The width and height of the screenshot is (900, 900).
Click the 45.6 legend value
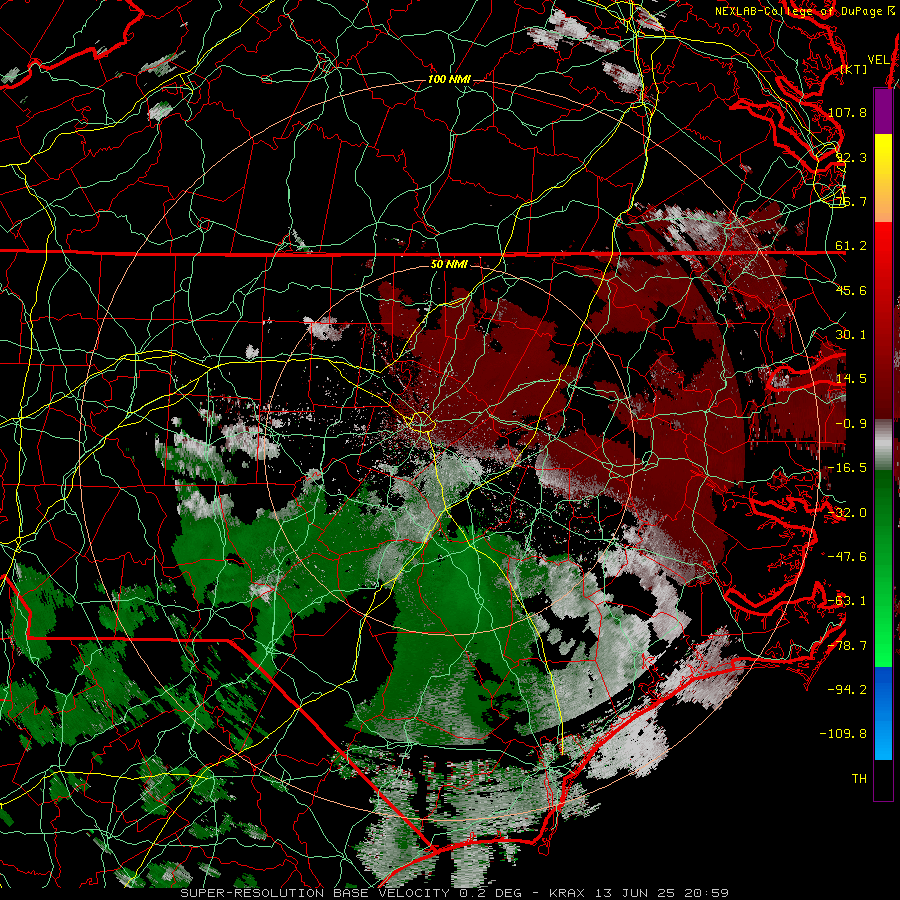[851, 290]
